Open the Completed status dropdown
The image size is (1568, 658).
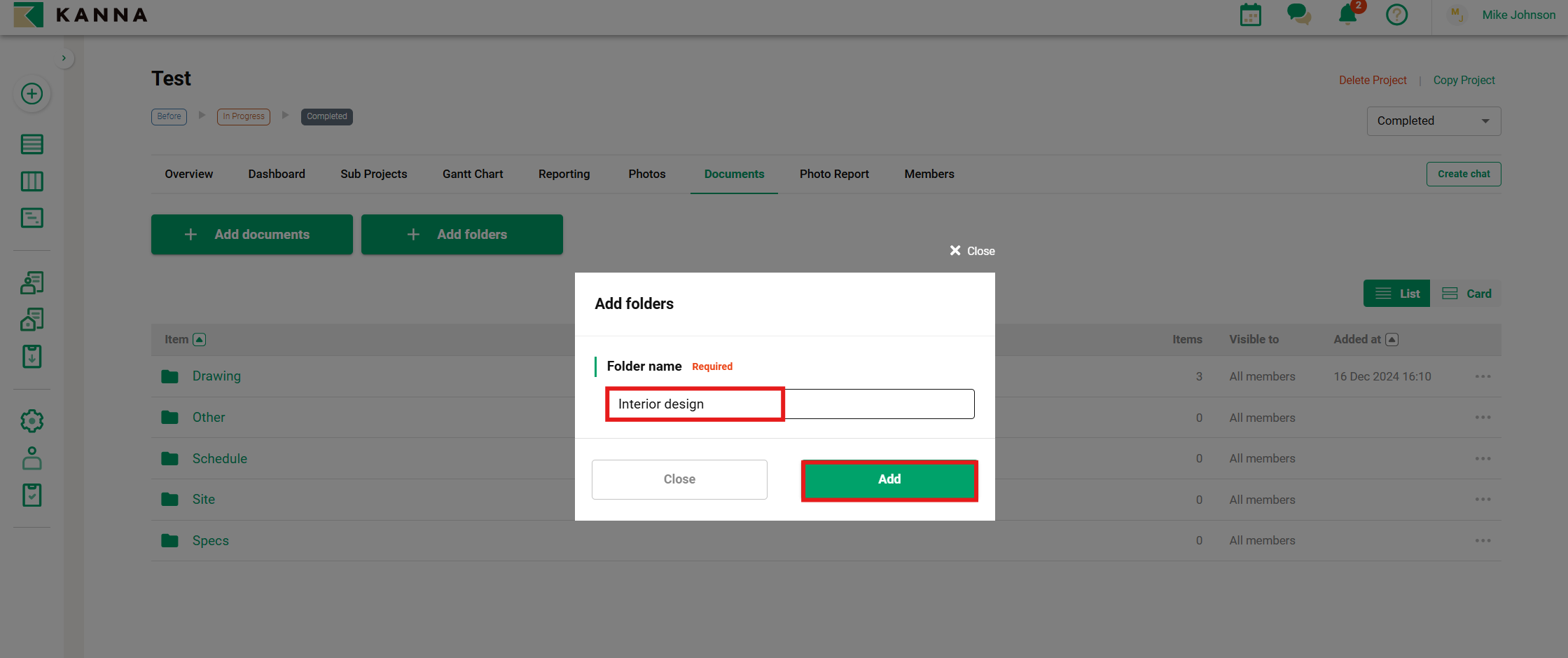[x=1433, y=121]
